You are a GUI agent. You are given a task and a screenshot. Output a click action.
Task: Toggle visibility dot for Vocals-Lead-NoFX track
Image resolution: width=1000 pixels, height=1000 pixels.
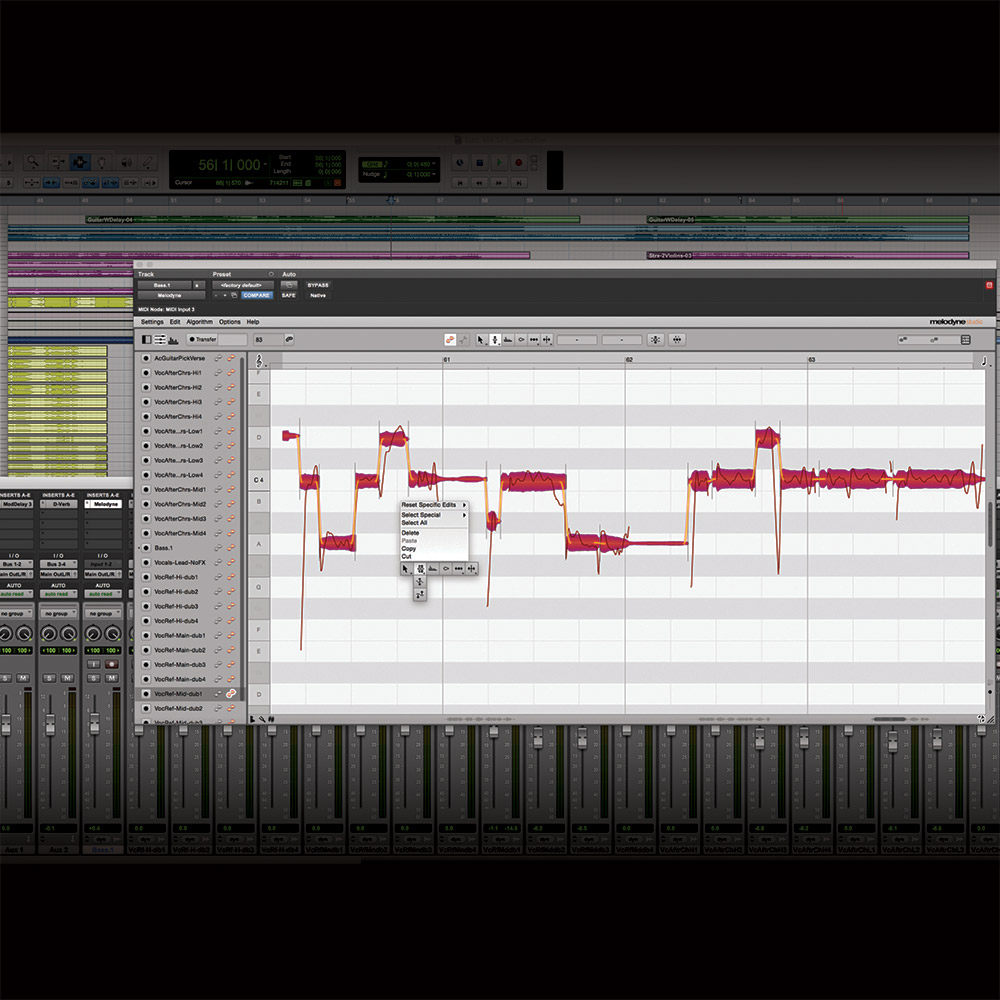[x=146, y=562]
